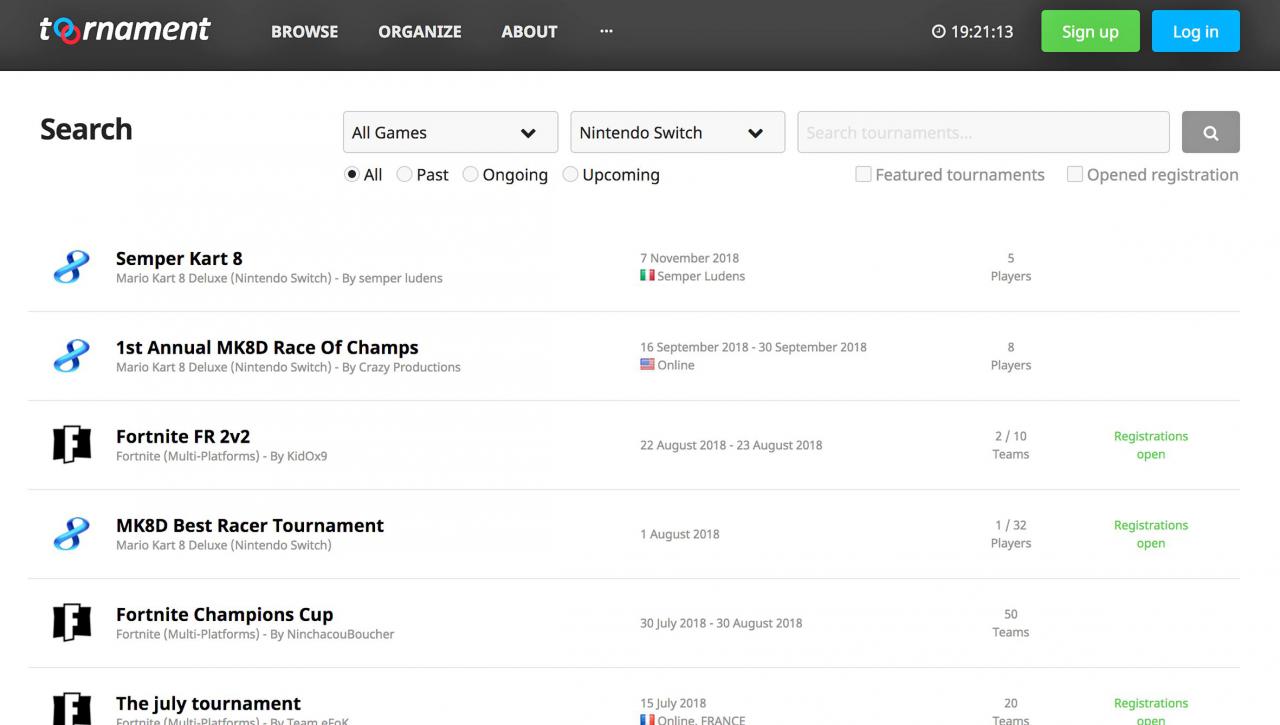Viewport: 1280px width, 725px height.
Task: Open the ABOUT menu
Action: click(x=529, y=32)
